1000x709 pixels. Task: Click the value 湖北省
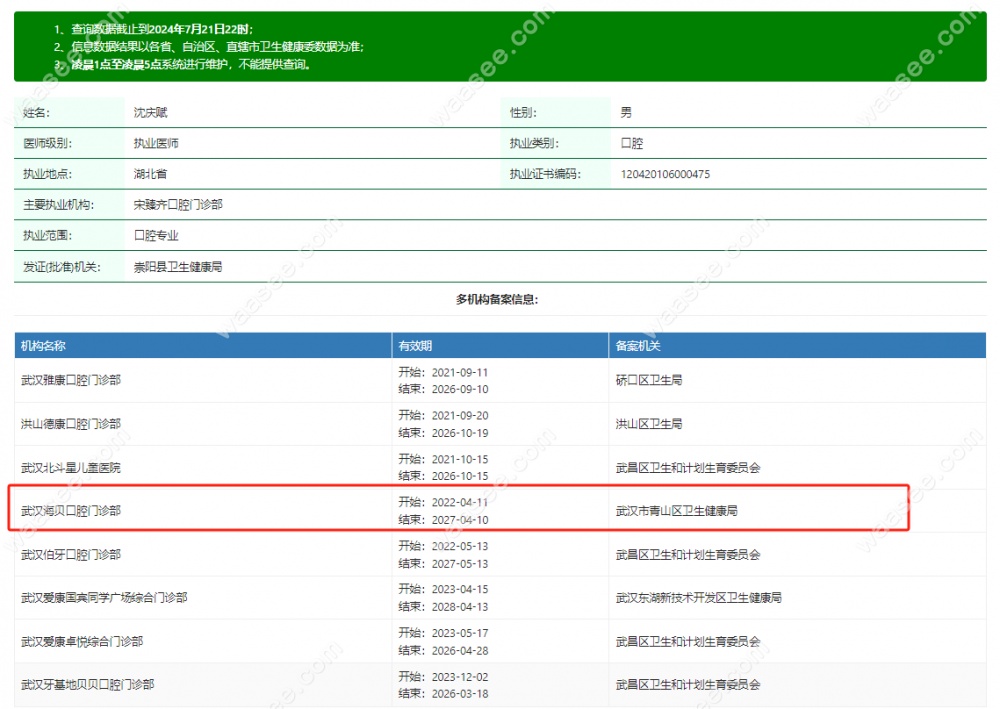(x=150, y=174)
